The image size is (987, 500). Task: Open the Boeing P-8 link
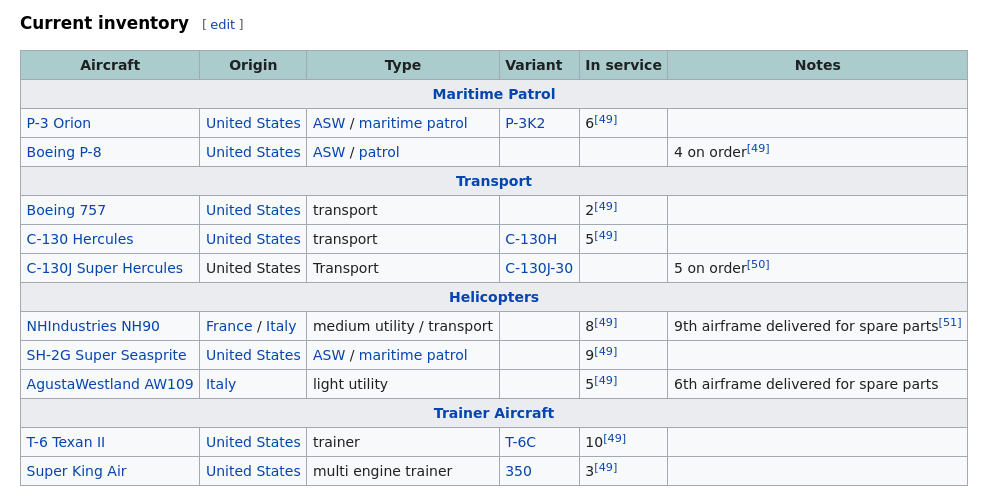click(x=64, y=153)
